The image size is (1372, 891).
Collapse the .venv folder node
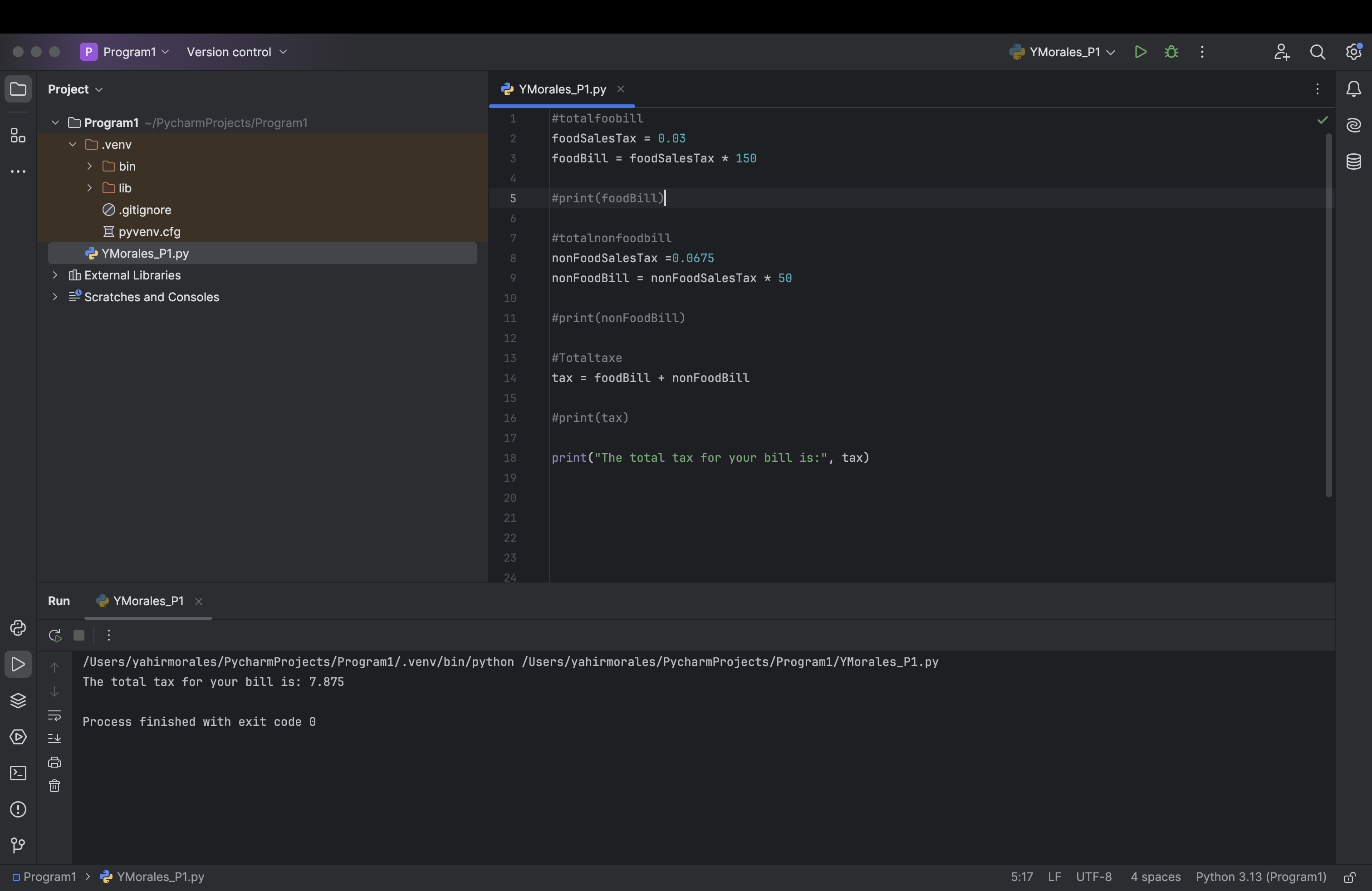click(x=73, y=145)
